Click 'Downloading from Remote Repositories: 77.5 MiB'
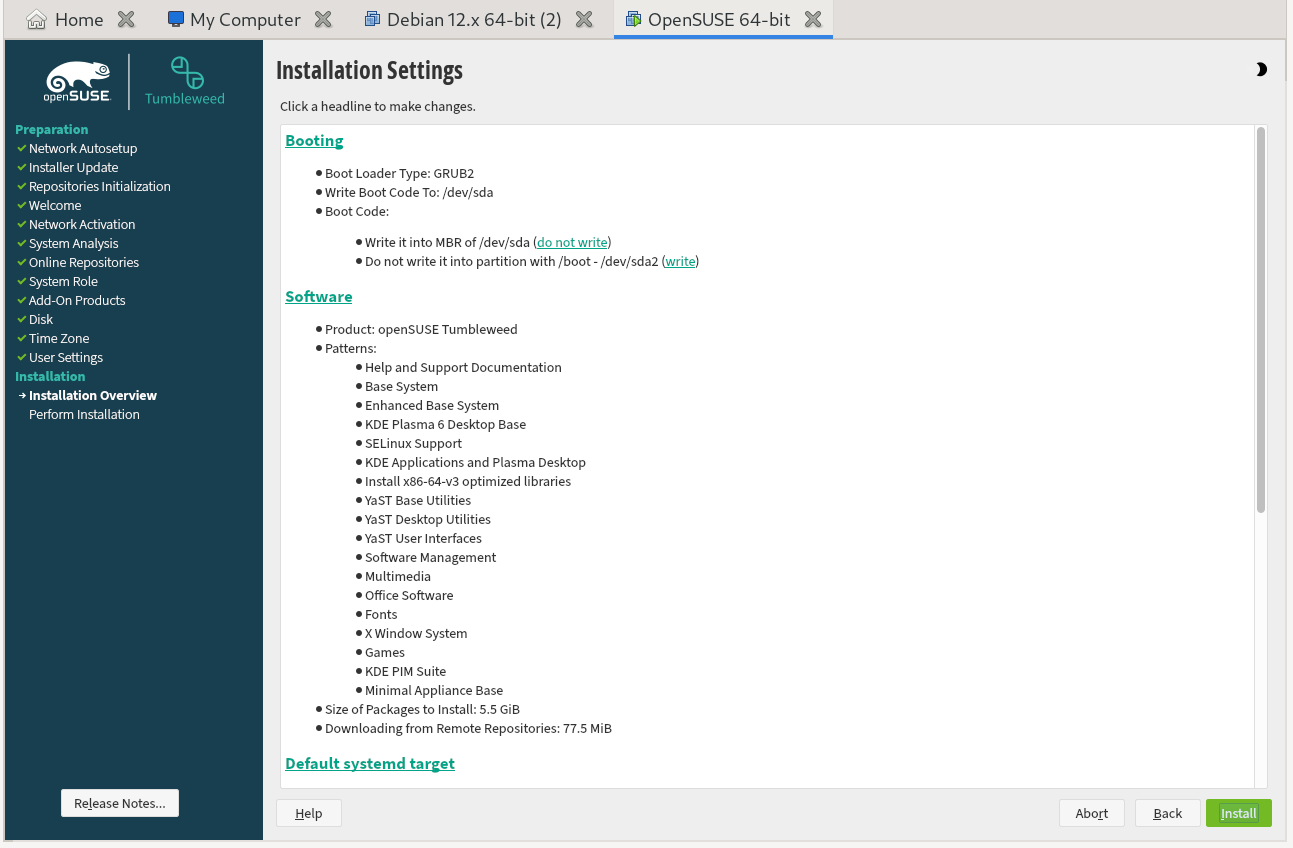Viewport: 1293px width, 848px height. click(x=468, y=729)
